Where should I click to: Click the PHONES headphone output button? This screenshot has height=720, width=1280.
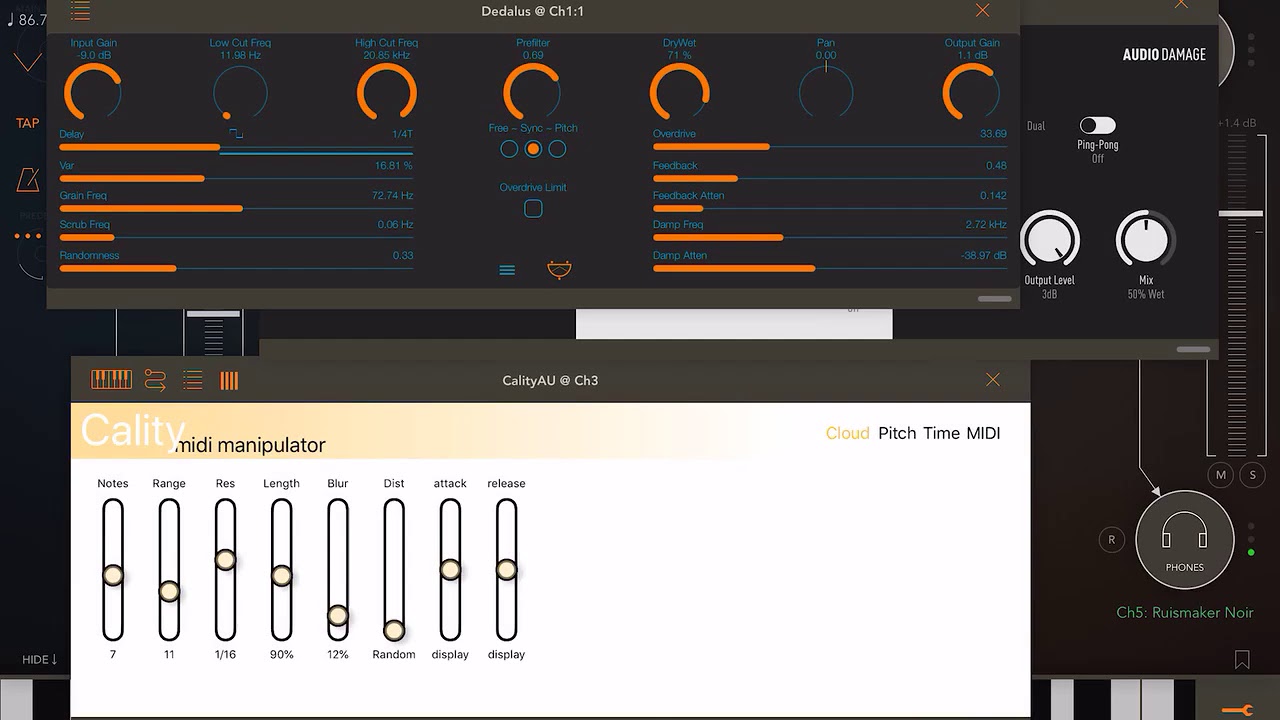pyautogui.click(x=1185, y=540)
